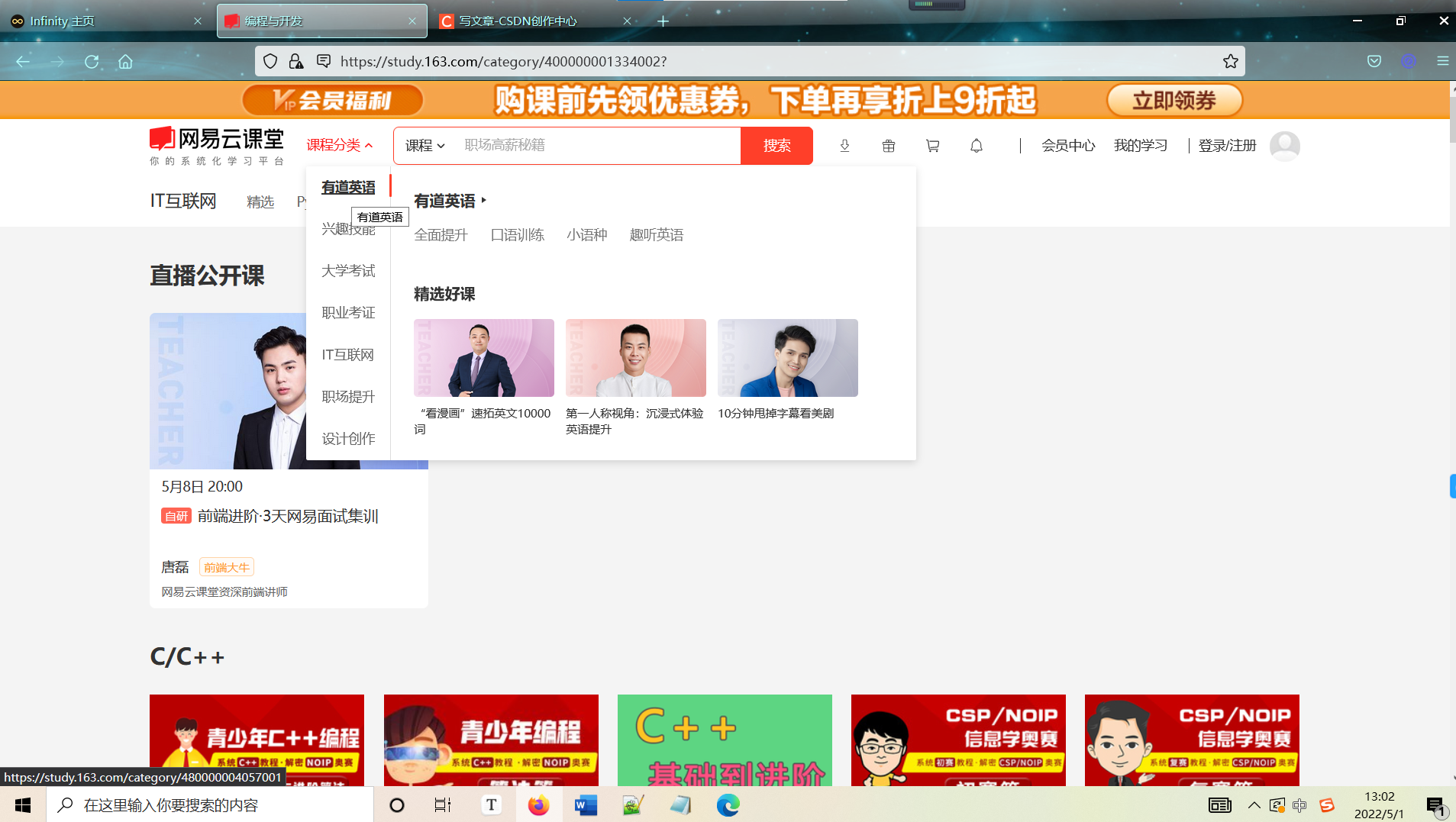Viewport: 1456px width, 822px height.
Task: Open the Pocket save icon
Action: 1374,61
